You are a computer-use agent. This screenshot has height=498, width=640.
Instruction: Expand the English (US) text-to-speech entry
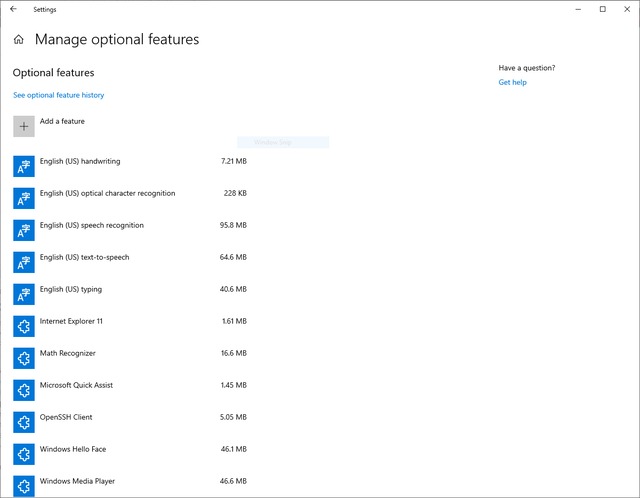84,257
